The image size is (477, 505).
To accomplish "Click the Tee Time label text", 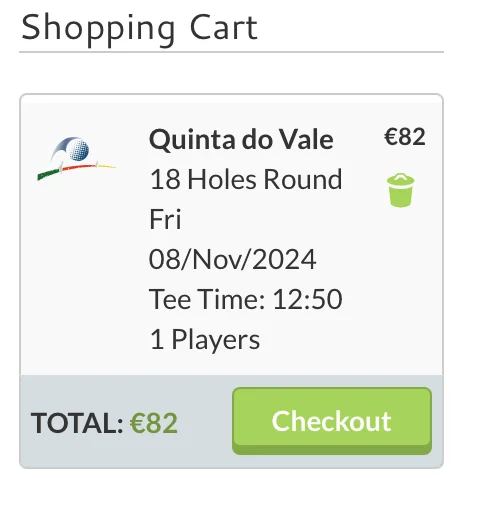I will (x=207, y=299).
